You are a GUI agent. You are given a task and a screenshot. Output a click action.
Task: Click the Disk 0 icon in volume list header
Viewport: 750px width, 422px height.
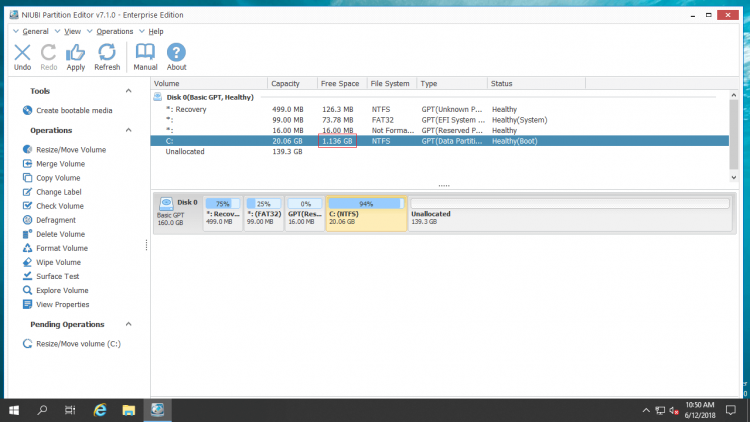pos(158,97)
